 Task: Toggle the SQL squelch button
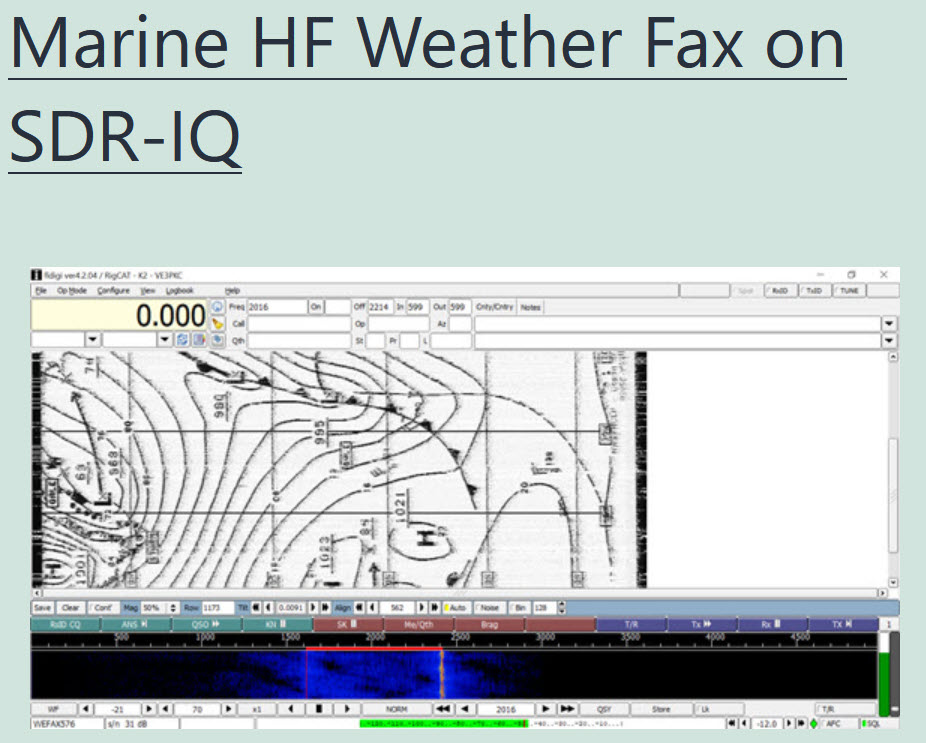pos(870,722)
